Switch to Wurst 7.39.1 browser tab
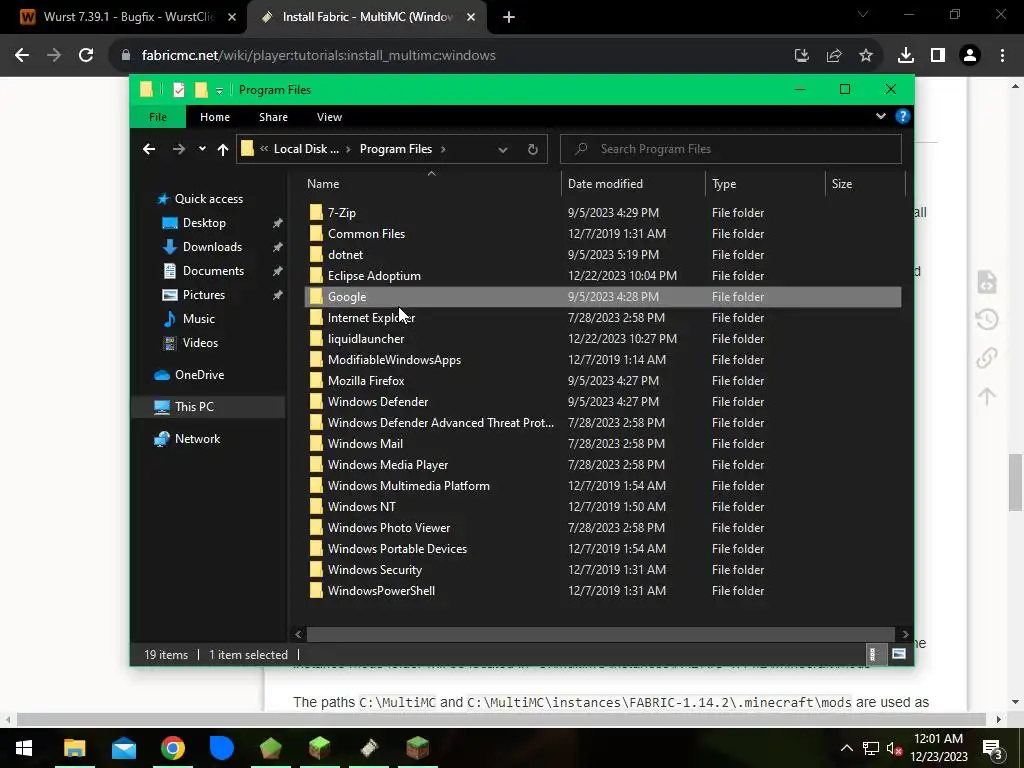Image resolution: width=1024 pixels, height=768 pixels. coord(127,17)
